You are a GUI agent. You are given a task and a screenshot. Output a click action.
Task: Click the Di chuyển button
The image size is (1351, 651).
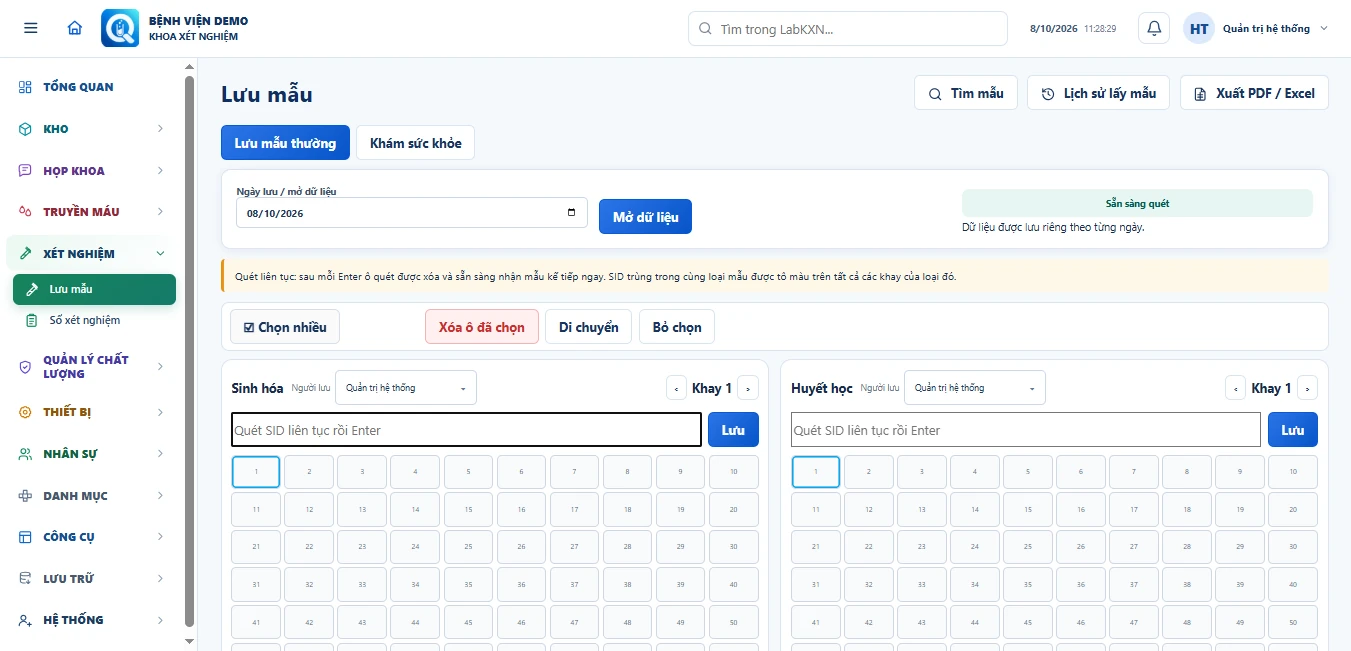pos(588,327)
